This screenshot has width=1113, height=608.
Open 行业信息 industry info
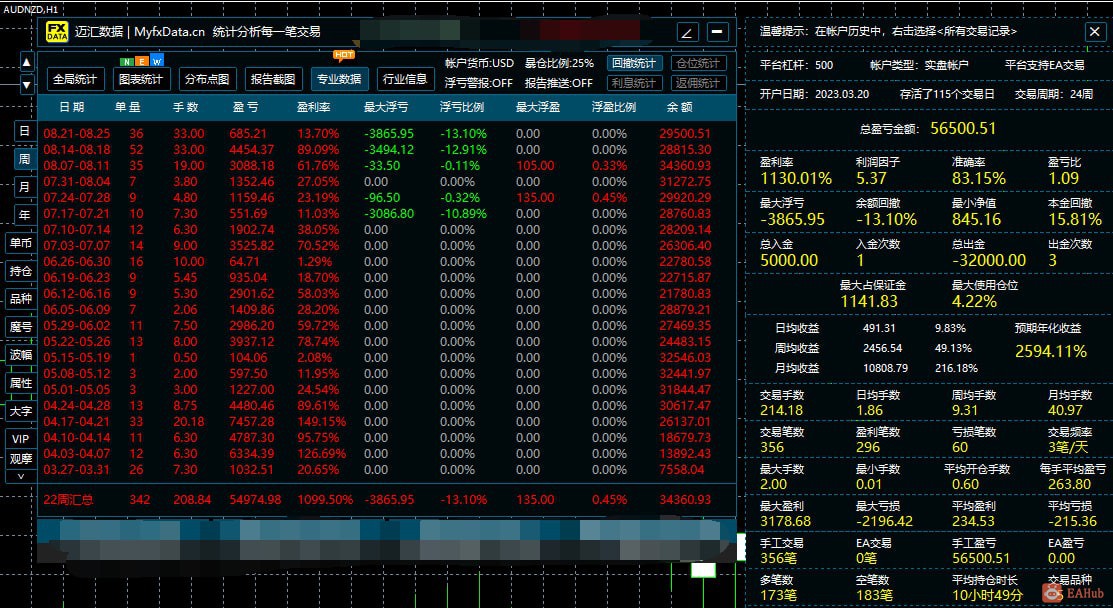405,79
